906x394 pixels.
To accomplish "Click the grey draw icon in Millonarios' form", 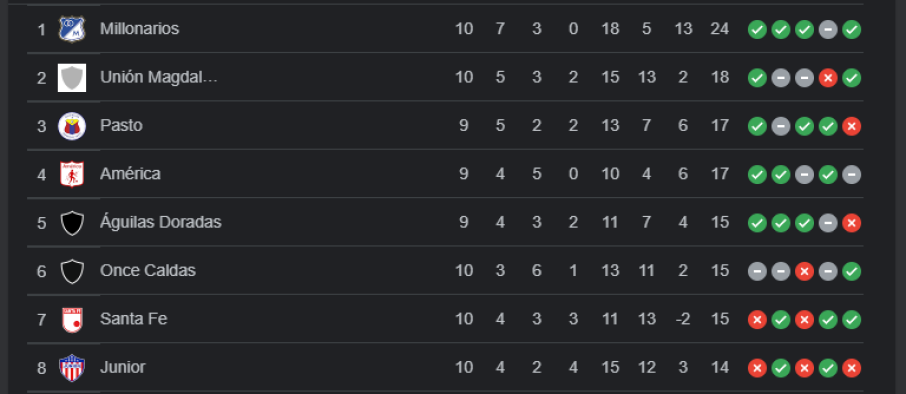I will [827, 29].
